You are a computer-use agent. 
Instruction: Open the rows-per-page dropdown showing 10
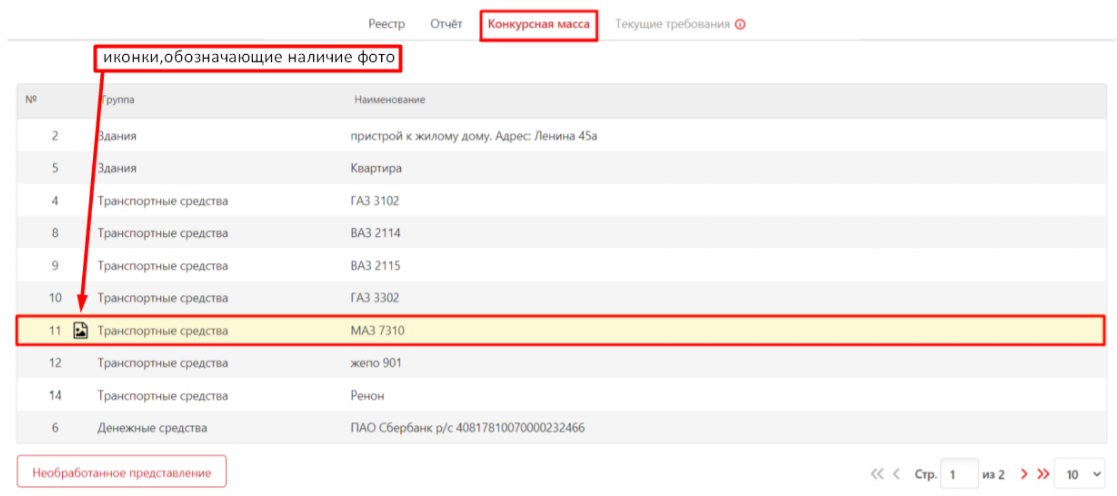coord(1079,474)
